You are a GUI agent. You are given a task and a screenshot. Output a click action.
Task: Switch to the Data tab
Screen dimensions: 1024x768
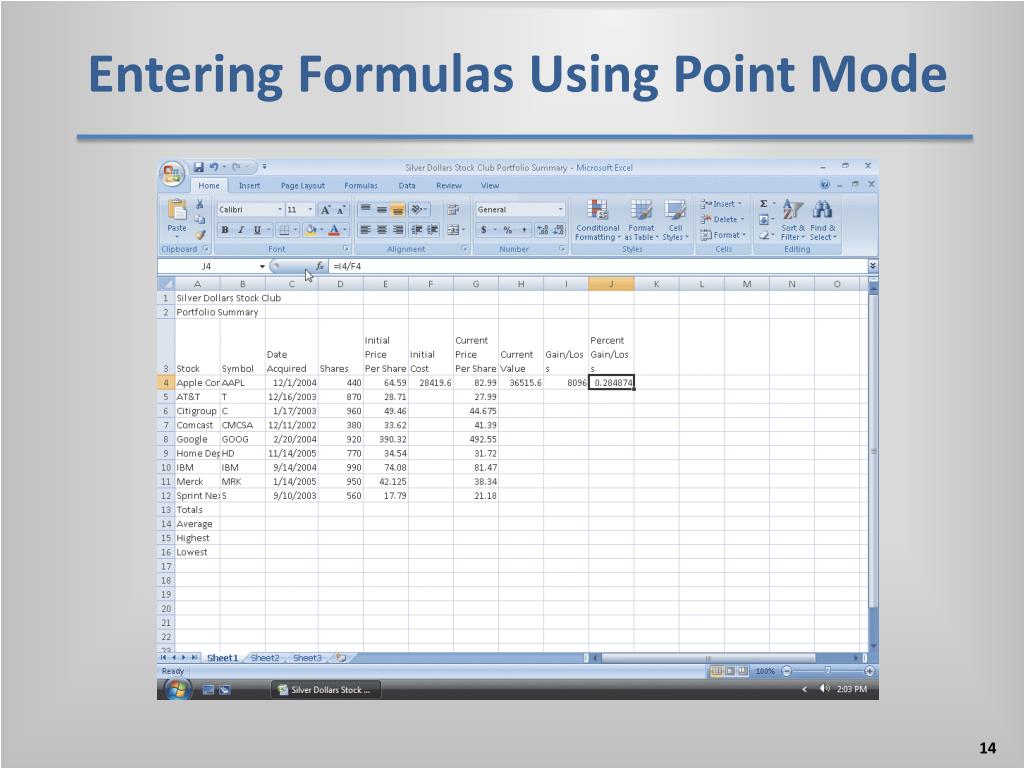407,186
